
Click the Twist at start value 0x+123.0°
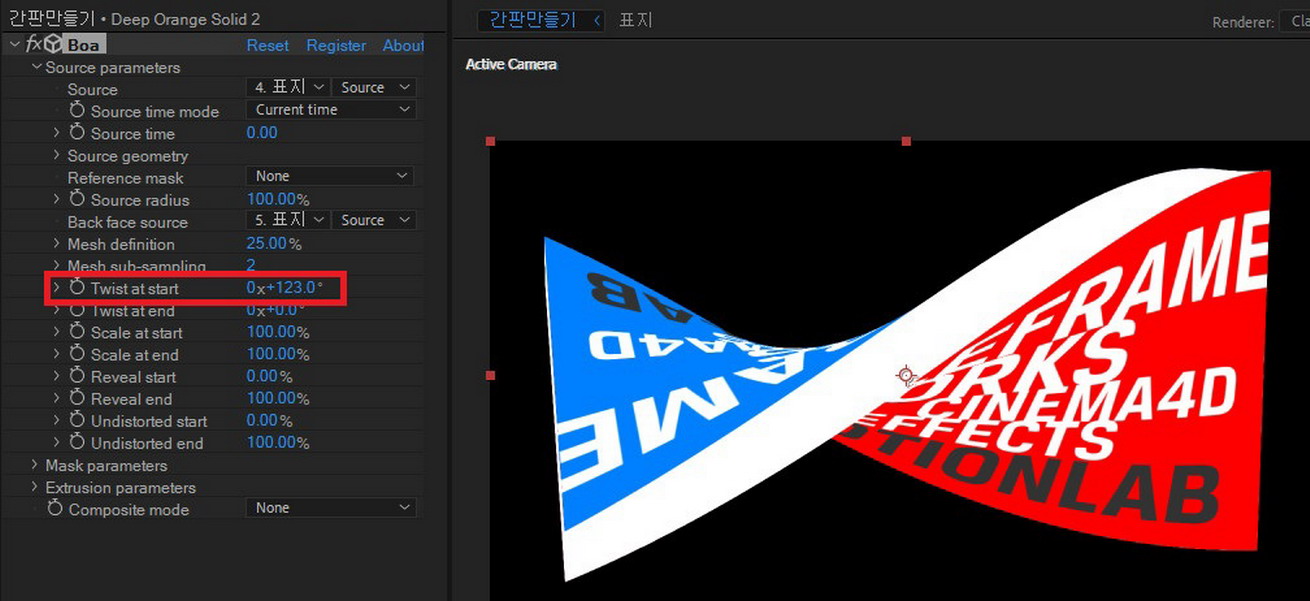click(x=285, y=287)
